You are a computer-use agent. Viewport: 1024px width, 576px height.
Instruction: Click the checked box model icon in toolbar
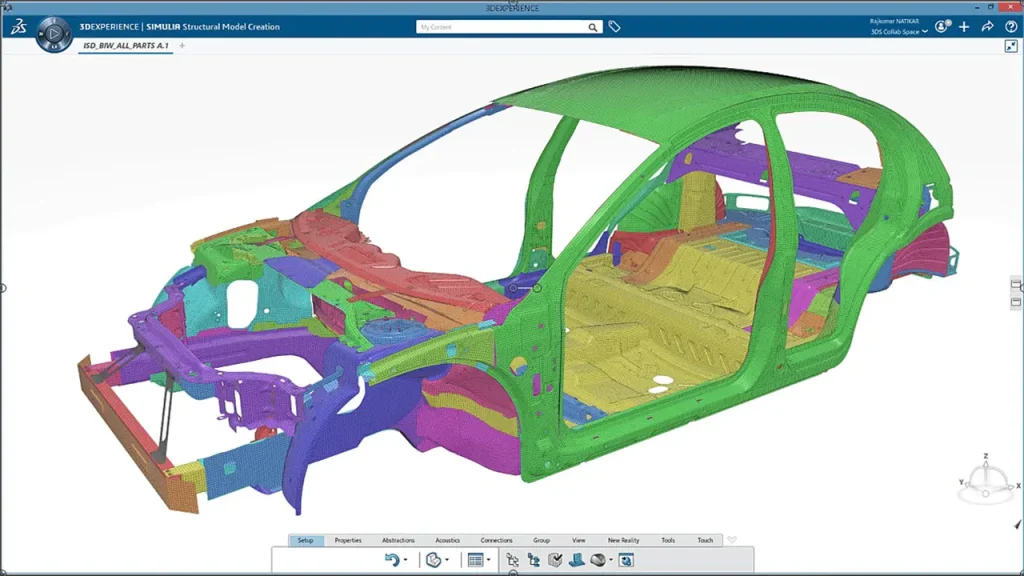554,560
